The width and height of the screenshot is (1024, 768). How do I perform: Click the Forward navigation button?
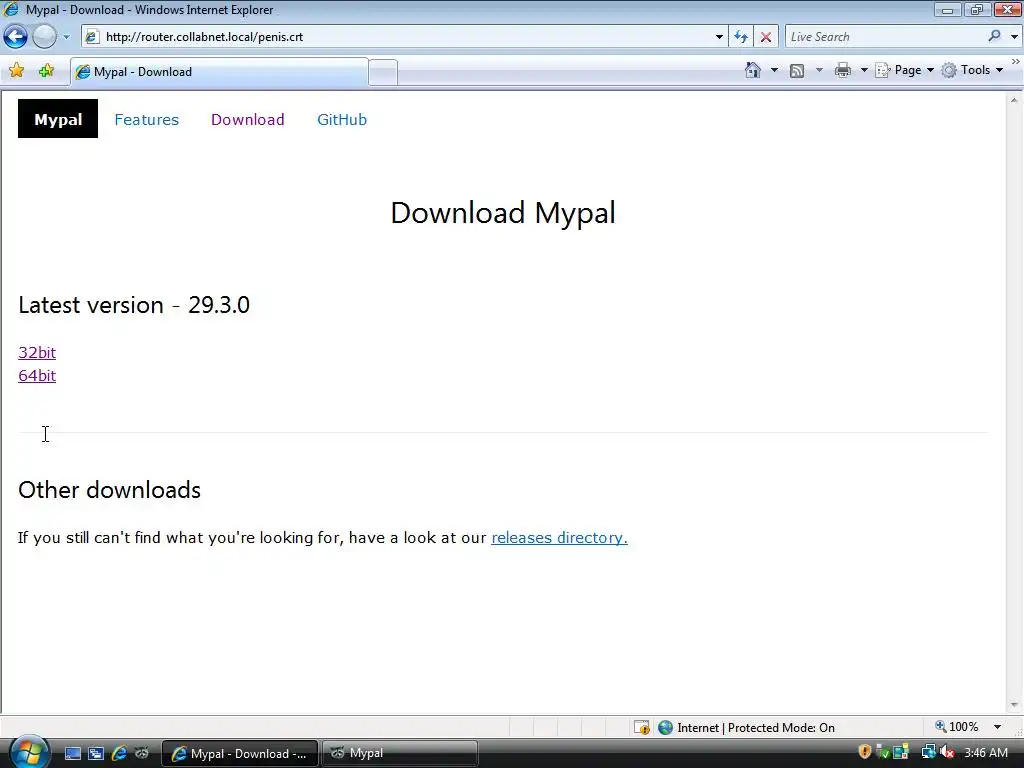click(x=44, y=37)
